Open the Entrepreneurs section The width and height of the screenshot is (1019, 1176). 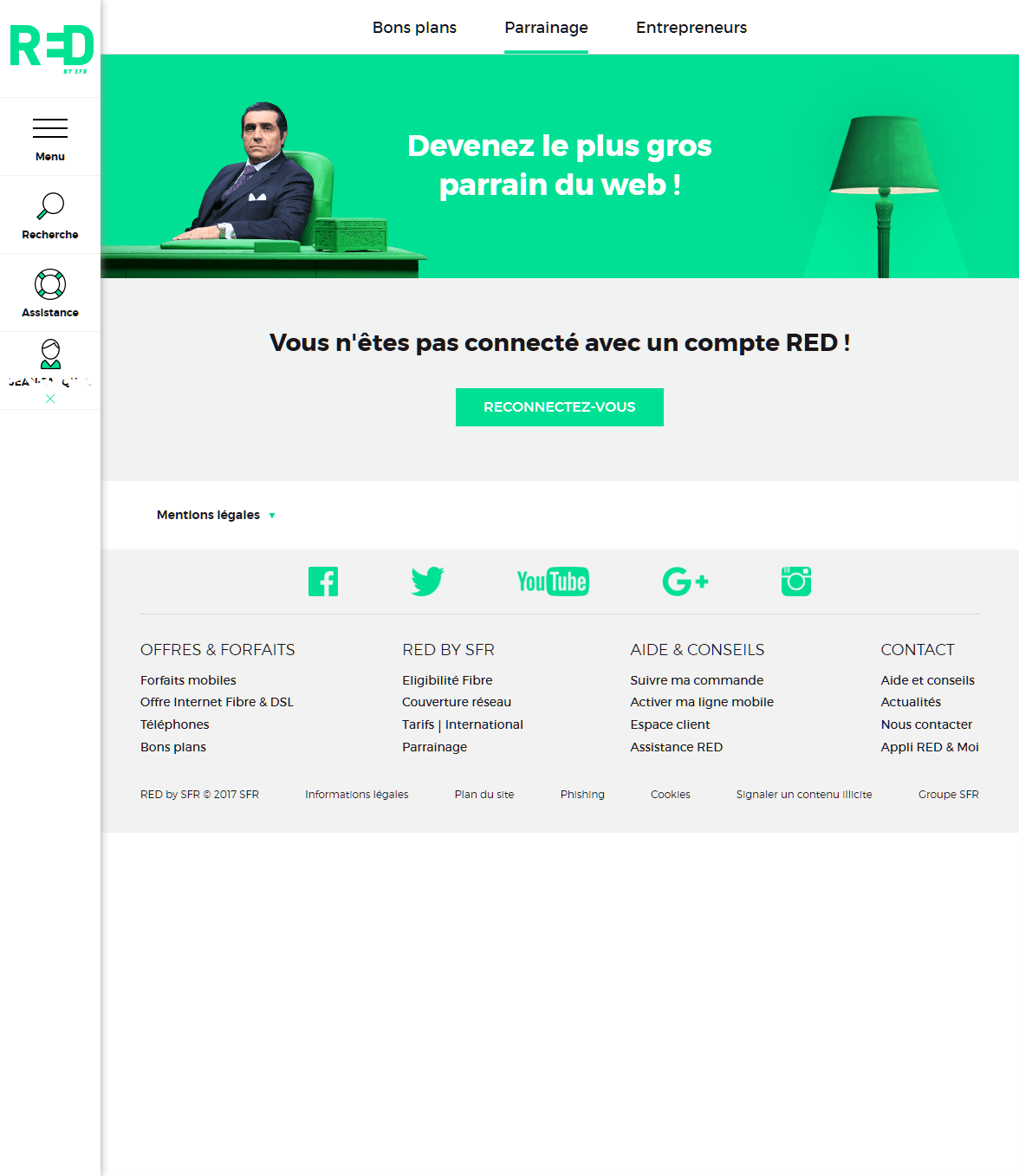point(691,27)
